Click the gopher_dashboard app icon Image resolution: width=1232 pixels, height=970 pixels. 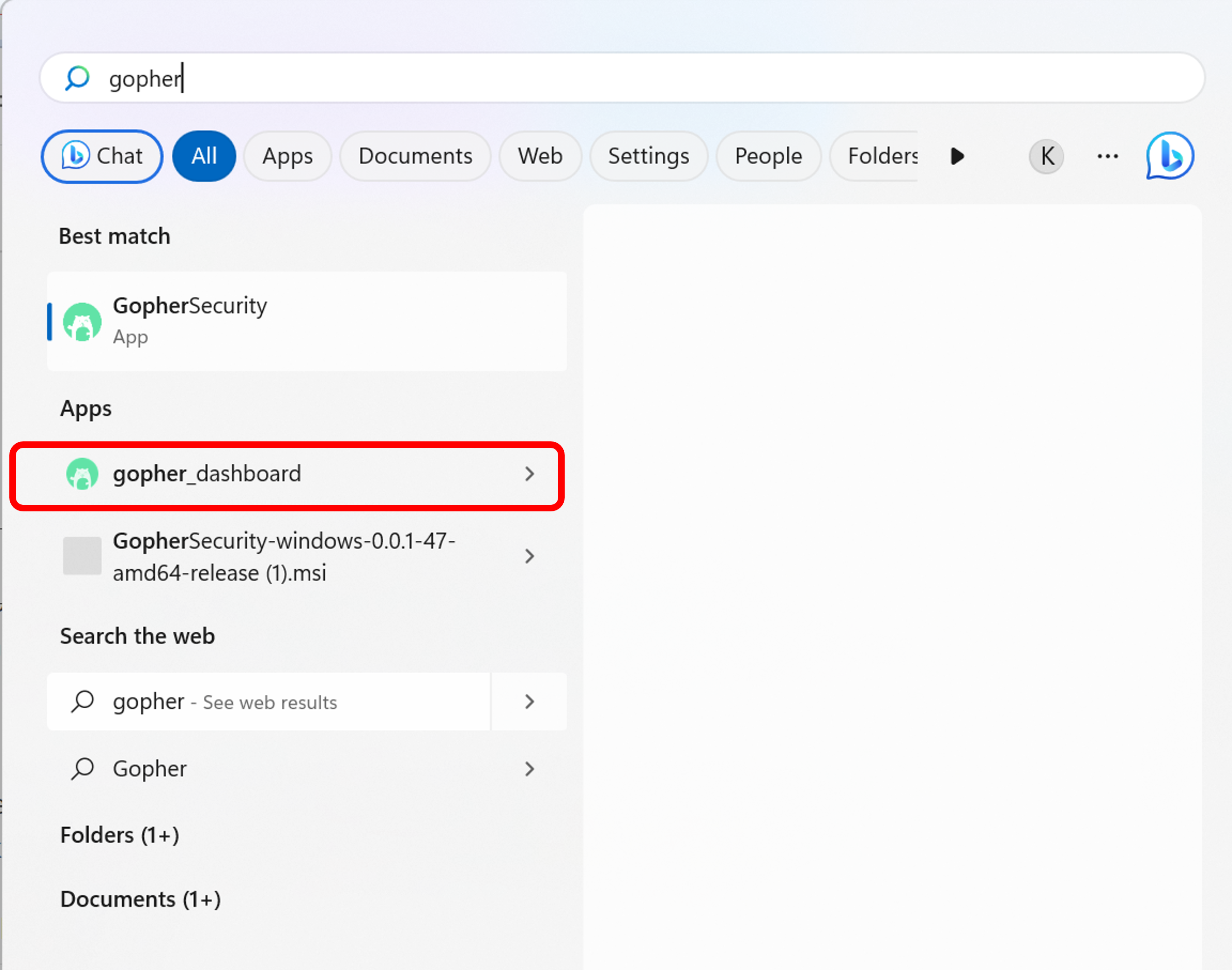[82, 474]
